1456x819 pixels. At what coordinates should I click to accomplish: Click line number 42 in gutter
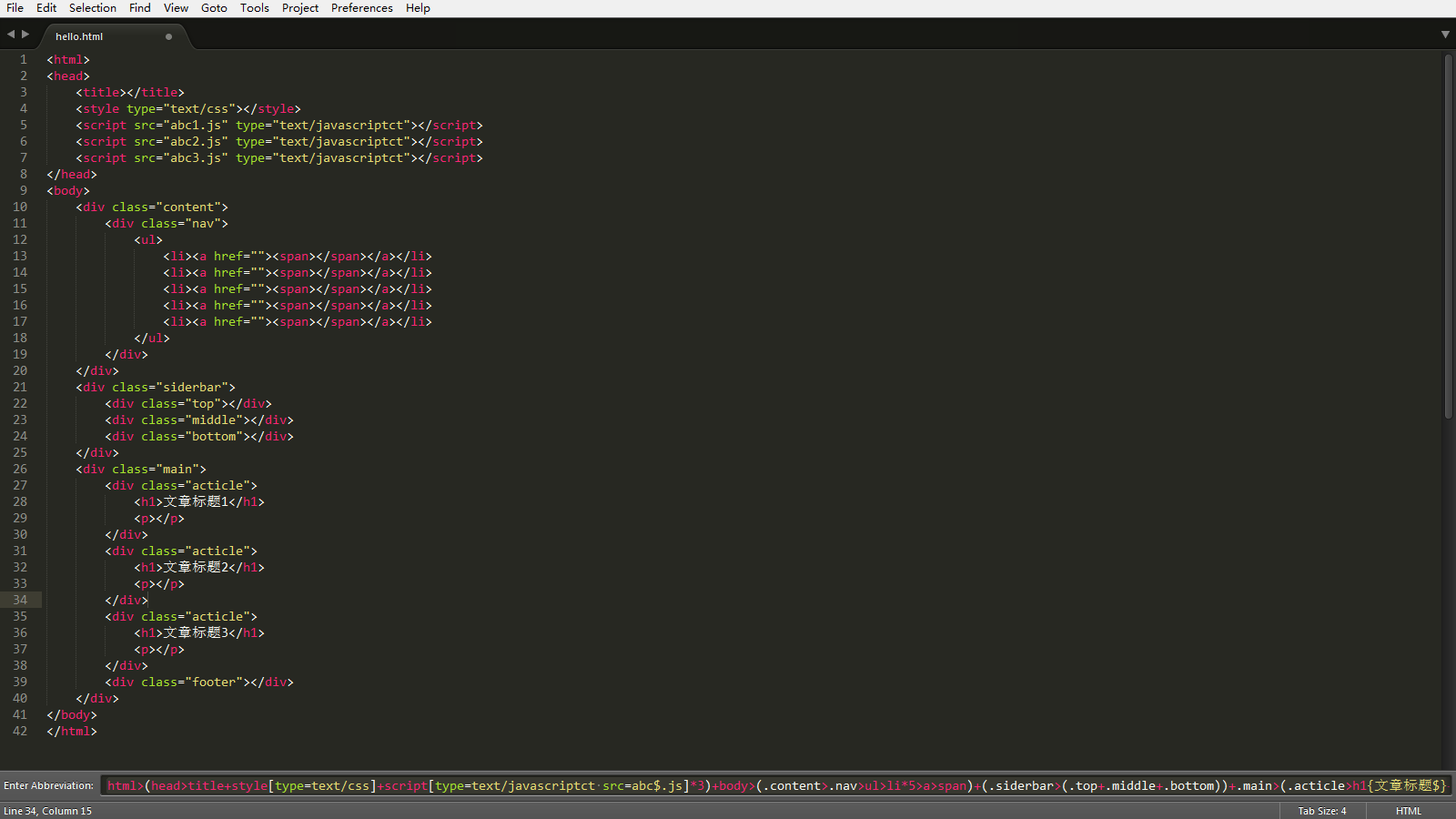(20, 731)
